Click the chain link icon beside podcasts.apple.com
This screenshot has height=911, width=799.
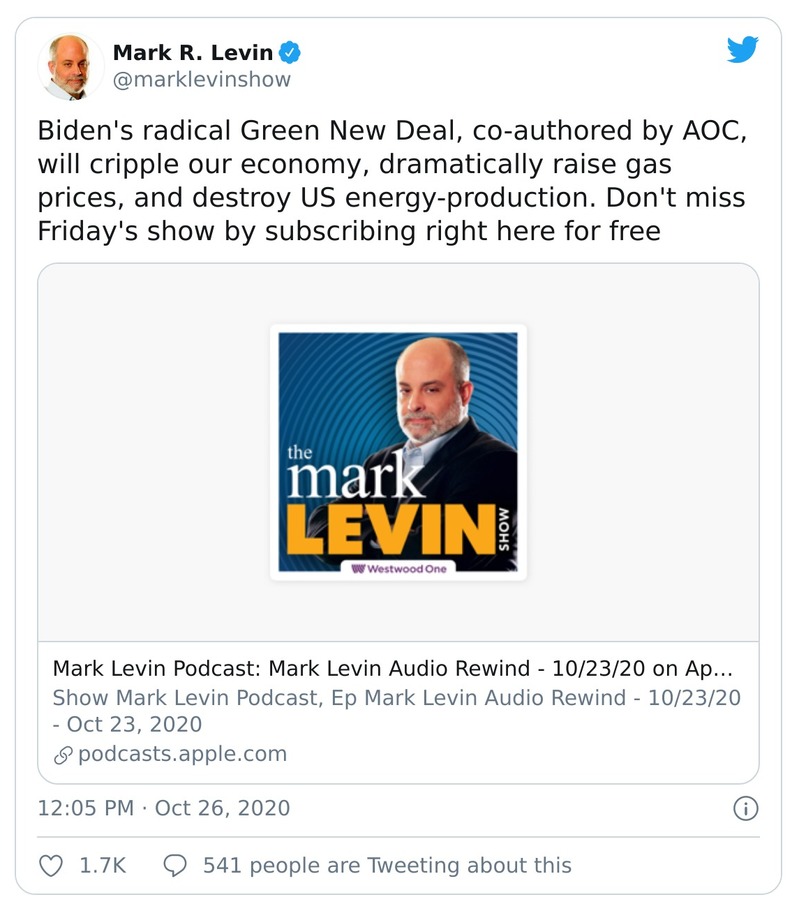tap(62, 755)
